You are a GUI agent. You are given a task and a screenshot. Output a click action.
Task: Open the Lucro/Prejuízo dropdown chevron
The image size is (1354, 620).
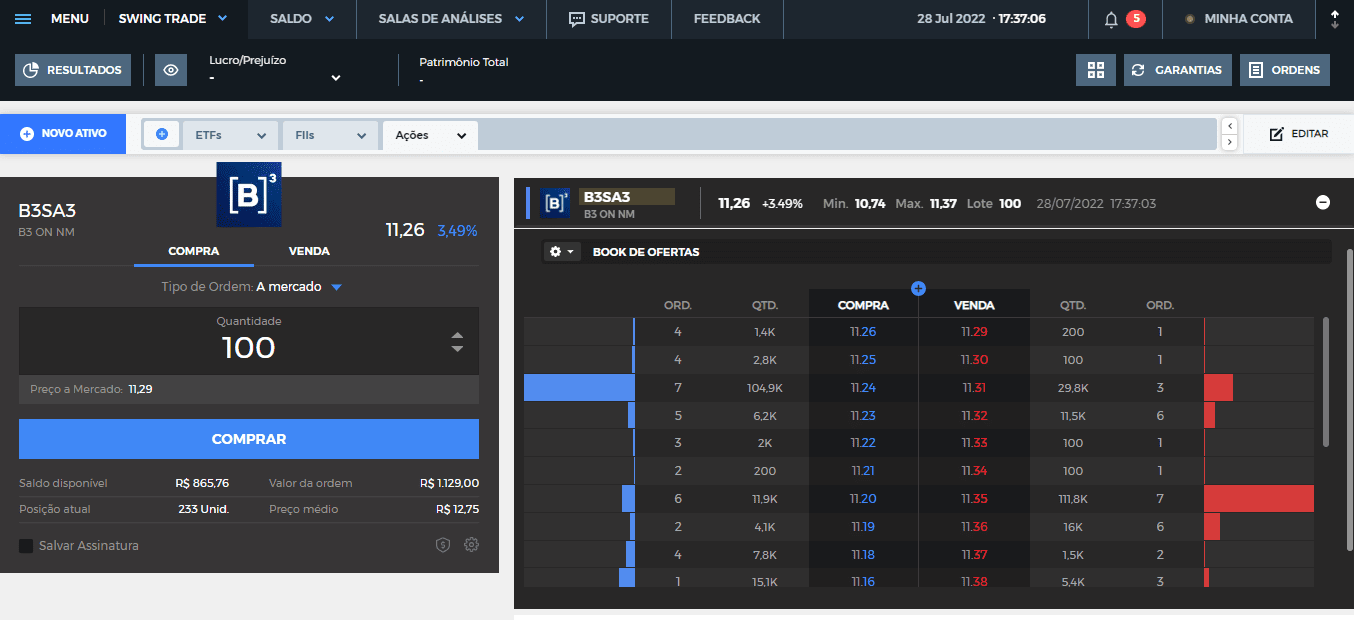[336, 78]
